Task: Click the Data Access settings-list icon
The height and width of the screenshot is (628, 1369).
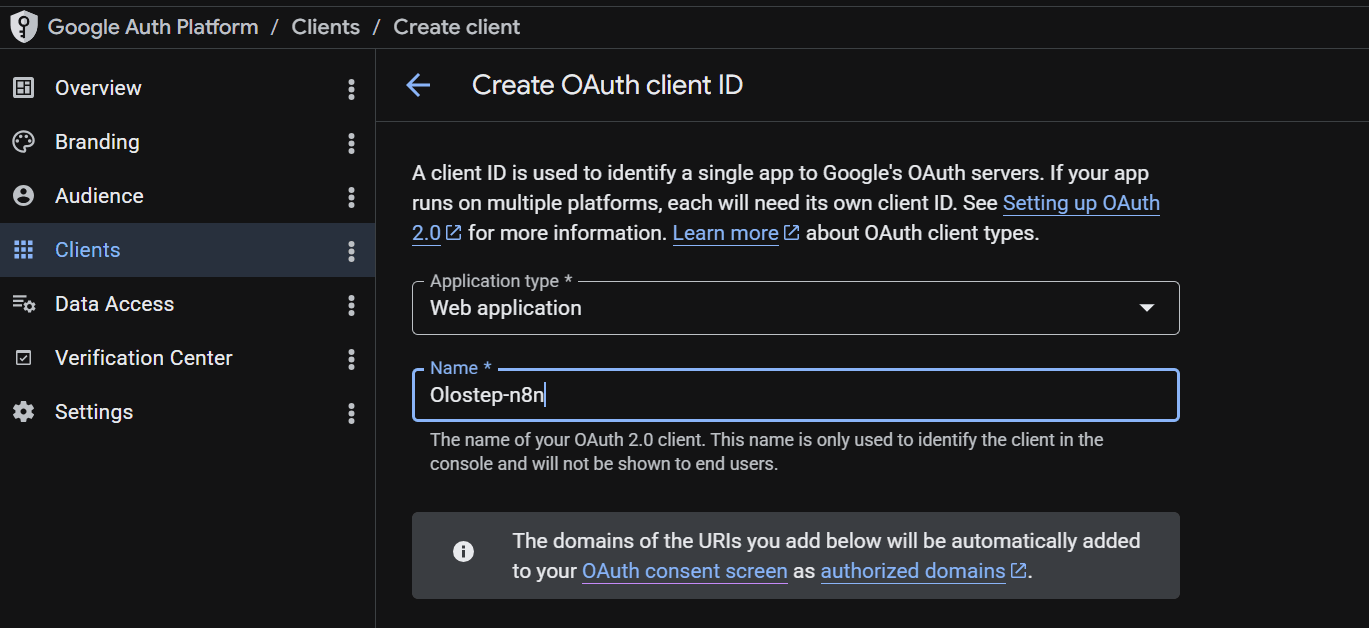Action: pos(23,304)
